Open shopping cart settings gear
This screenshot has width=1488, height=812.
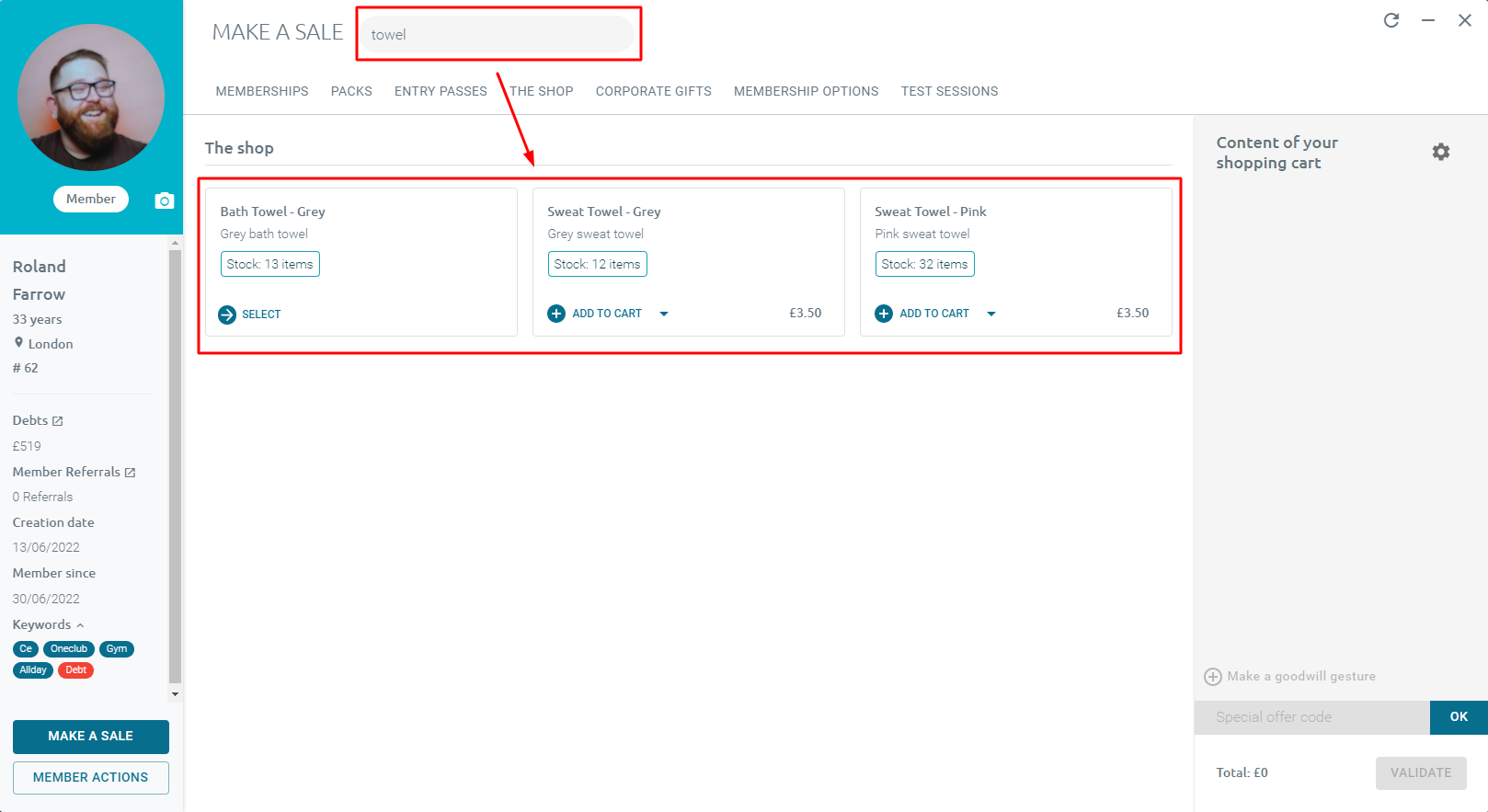click(x=1441, y=152)
